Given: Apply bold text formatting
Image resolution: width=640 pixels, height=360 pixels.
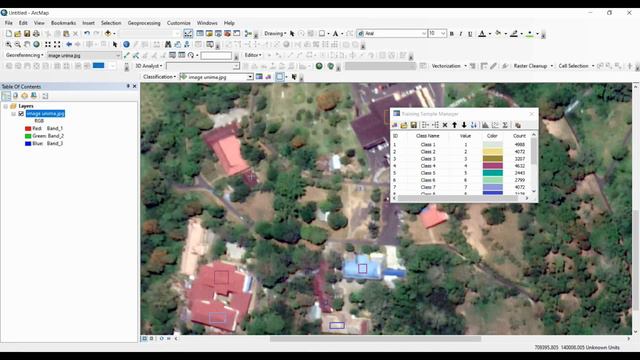Looking at the screenshot, I should click(x=452, y=33).
